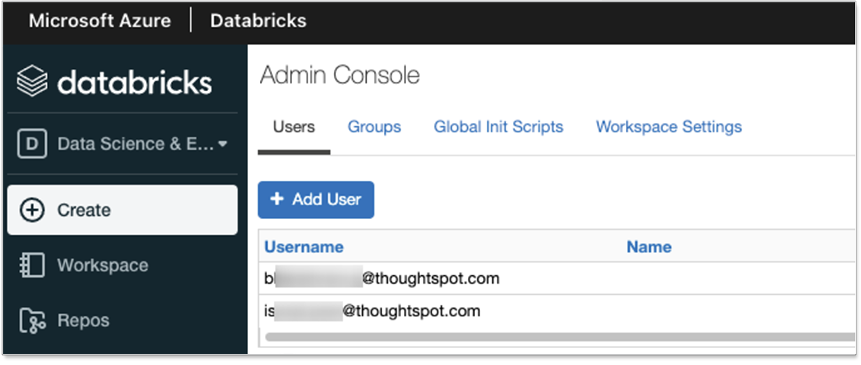Open the Create menu item

122,210
